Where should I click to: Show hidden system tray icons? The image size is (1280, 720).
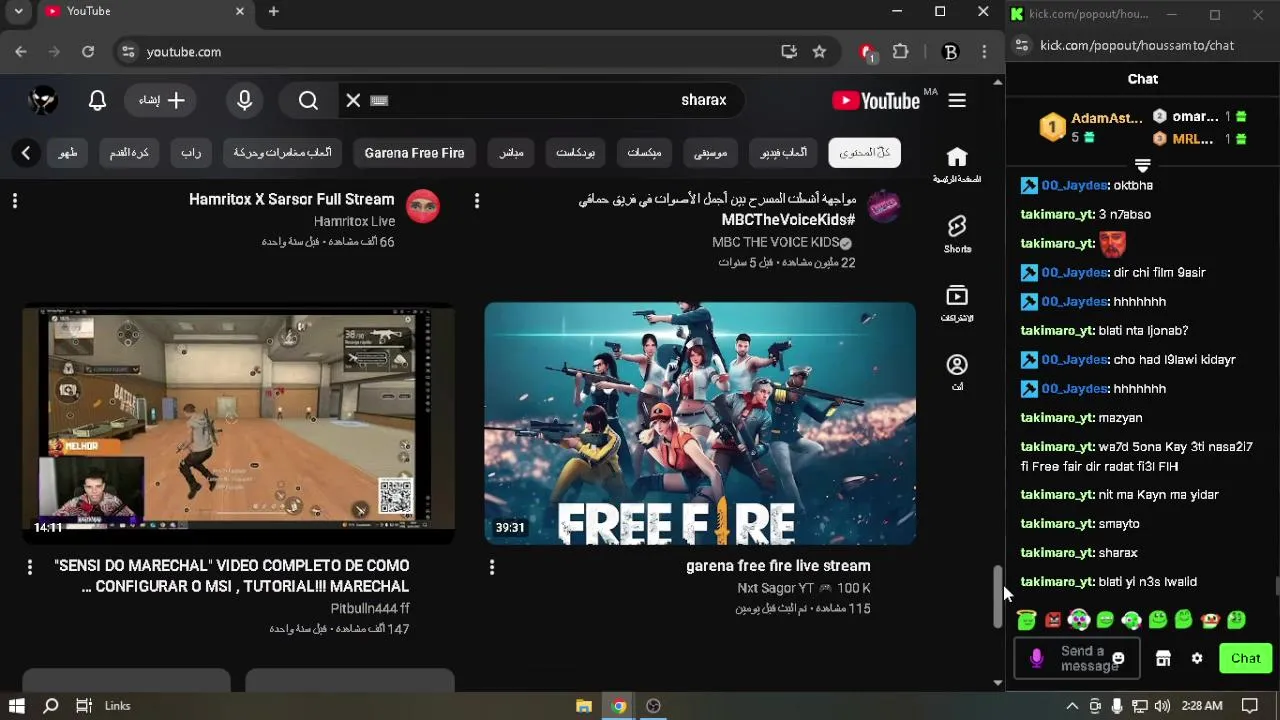click(x=1072, y=706)
